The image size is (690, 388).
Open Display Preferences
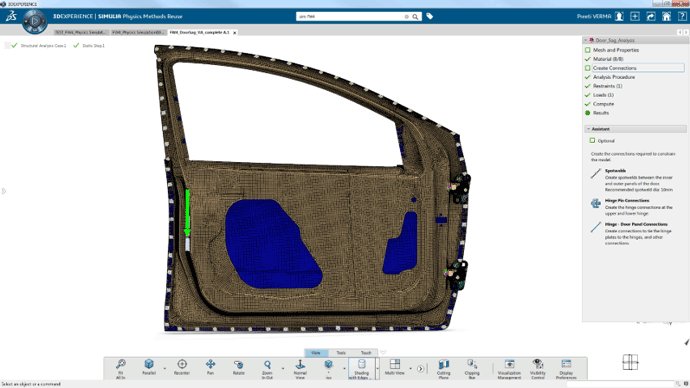coord(566,369)
